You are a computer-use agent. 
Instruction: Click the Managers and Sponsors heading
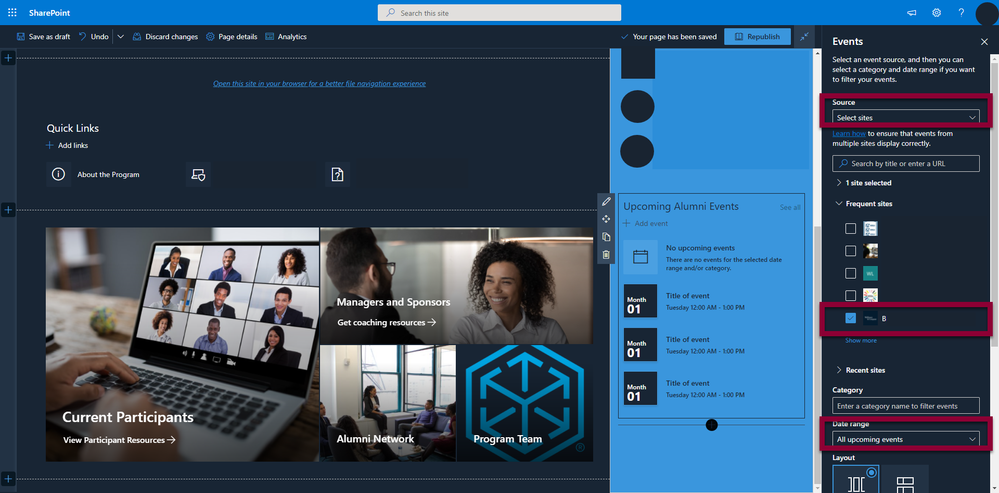pos(393,302)
